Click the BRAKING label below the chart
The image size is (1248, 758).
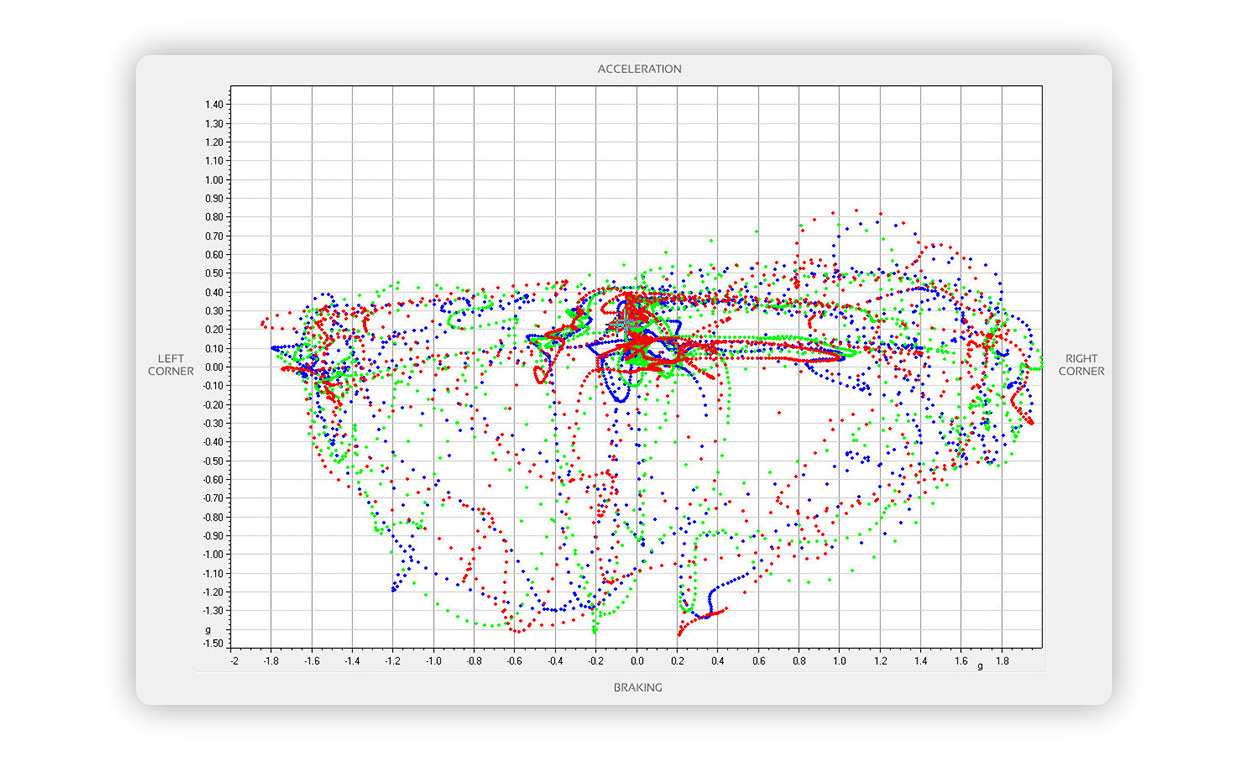637,688
